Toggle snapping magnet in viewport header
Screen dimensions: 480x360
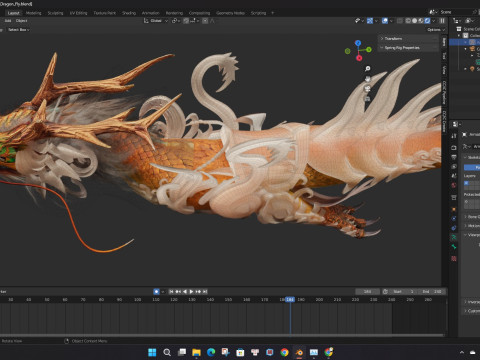coord(186,21)
